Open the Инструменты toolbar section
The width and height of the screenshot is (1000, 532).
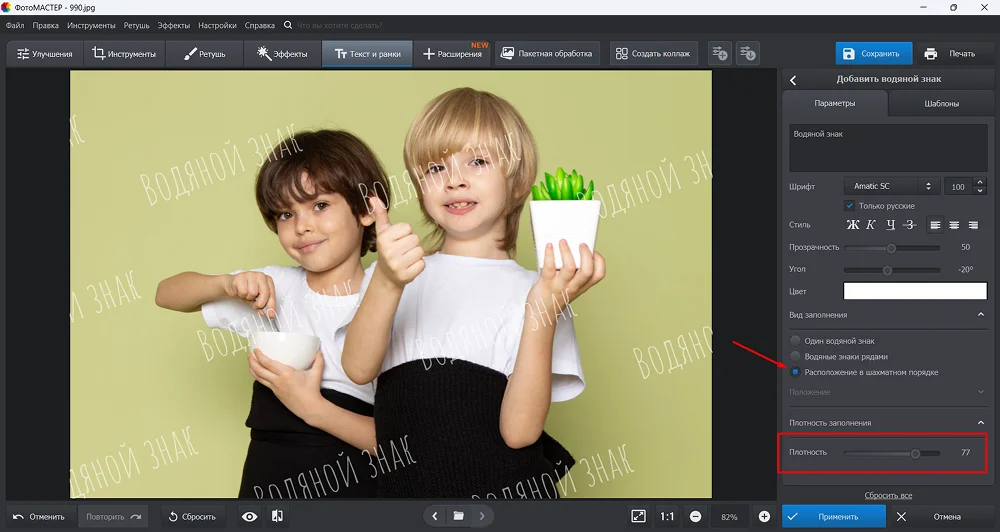click(124, 54)
